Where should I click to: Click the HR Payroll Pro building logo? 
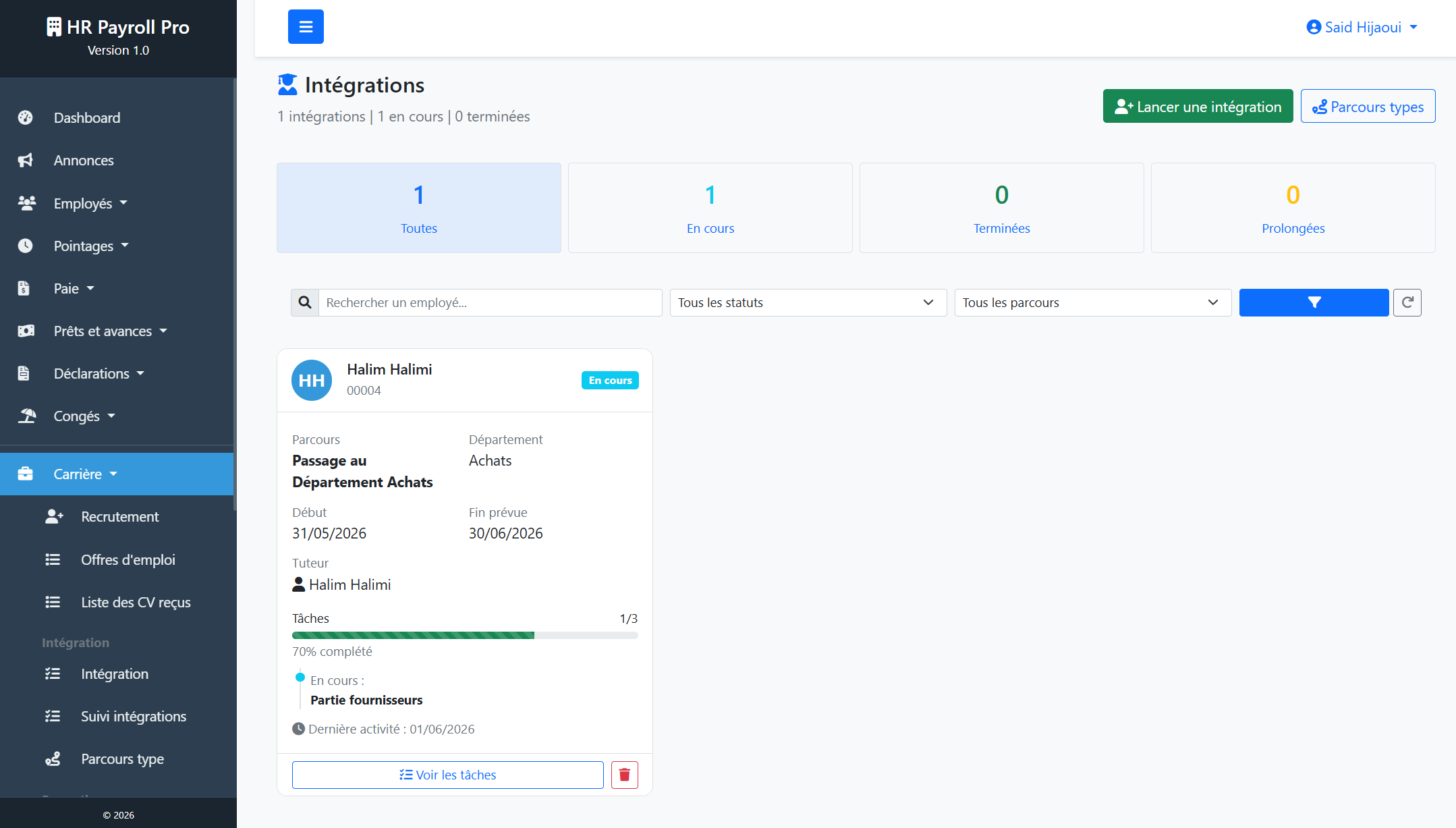[54, 27]
